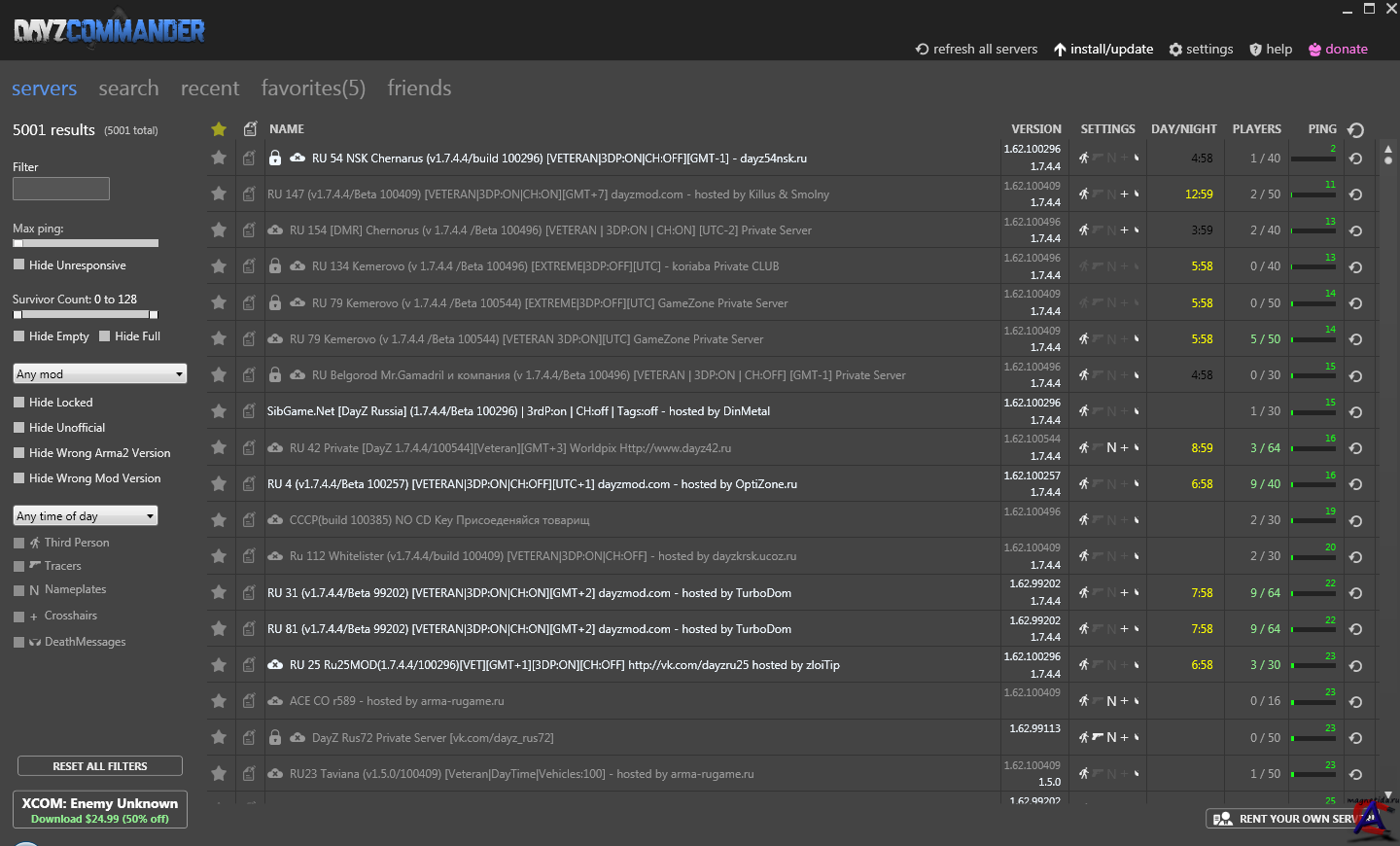The image size is (1400, 846).
Task: Star the RU 31 TurboDom server
Action: (x=219, y=592)
